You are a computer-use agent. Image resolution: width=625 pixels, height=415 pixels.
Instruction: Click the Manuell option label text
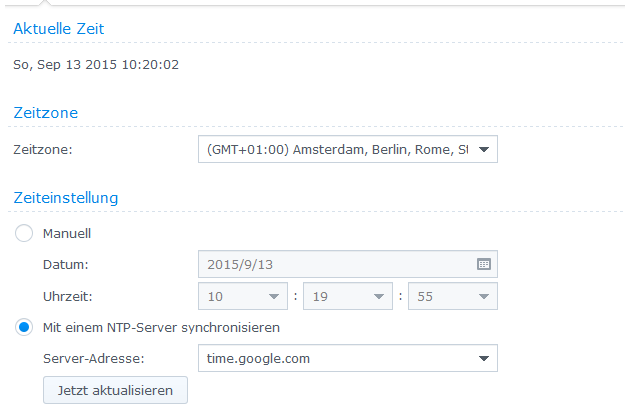(x=67, y=233)
